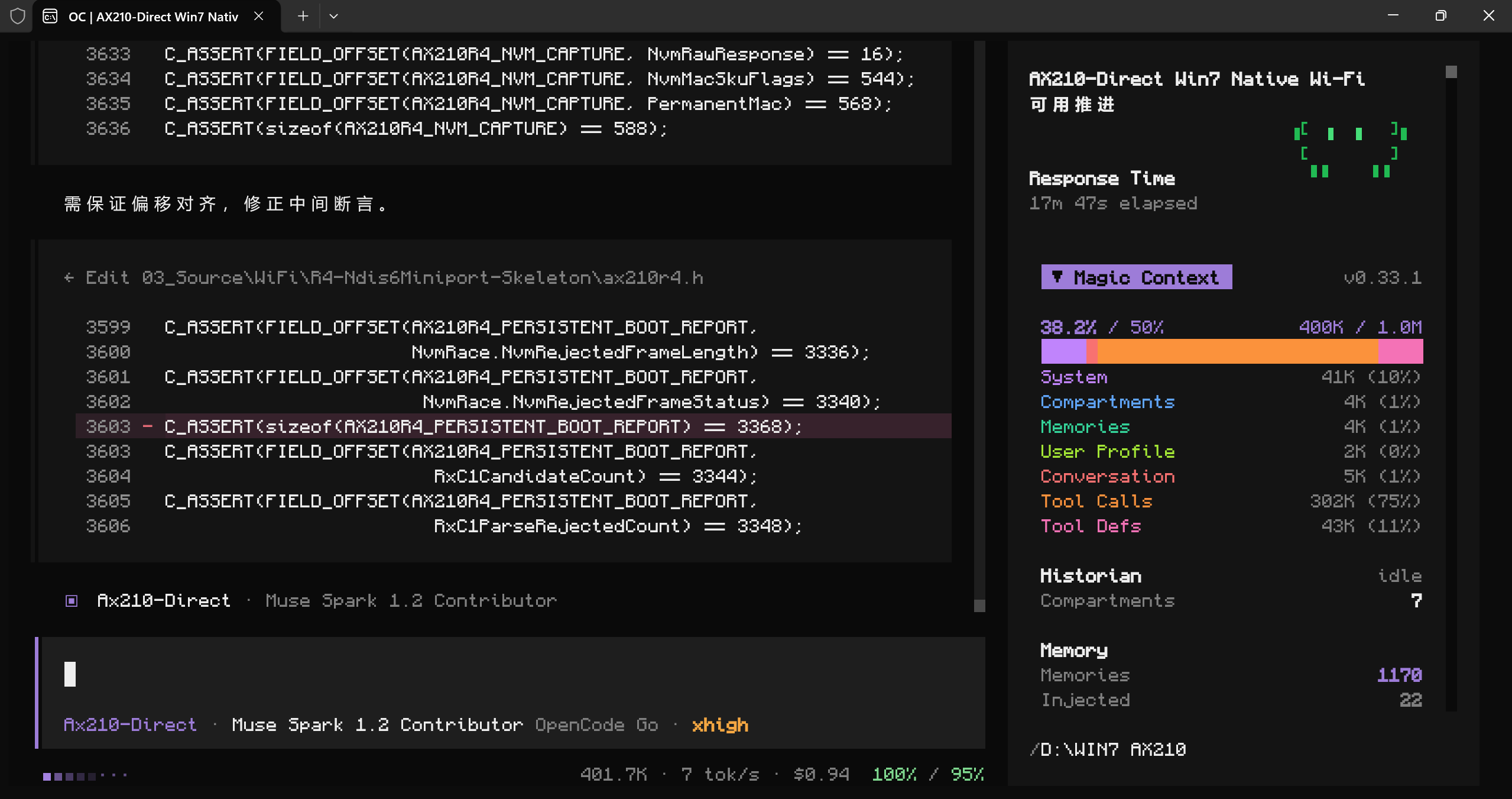The height and width of the screenshot is (799, 1512).
Task: Click the Memories count 1170
Action: coord(1400,675)
